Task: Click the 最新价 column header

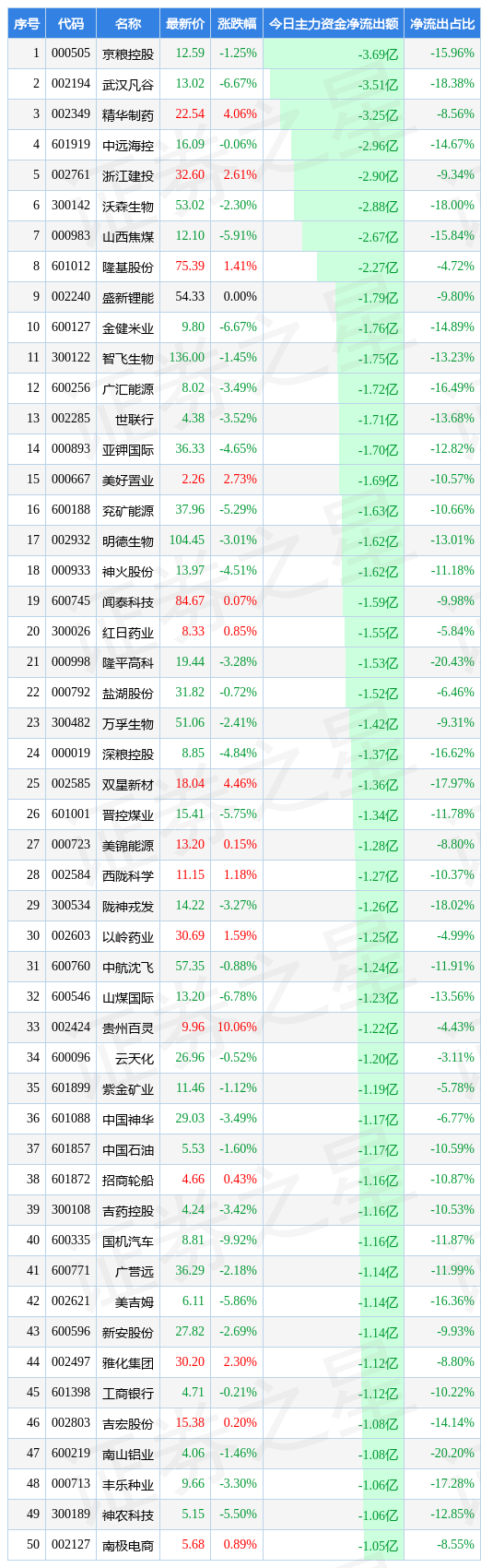Action: pyautogui.click(x=185, y=23)
